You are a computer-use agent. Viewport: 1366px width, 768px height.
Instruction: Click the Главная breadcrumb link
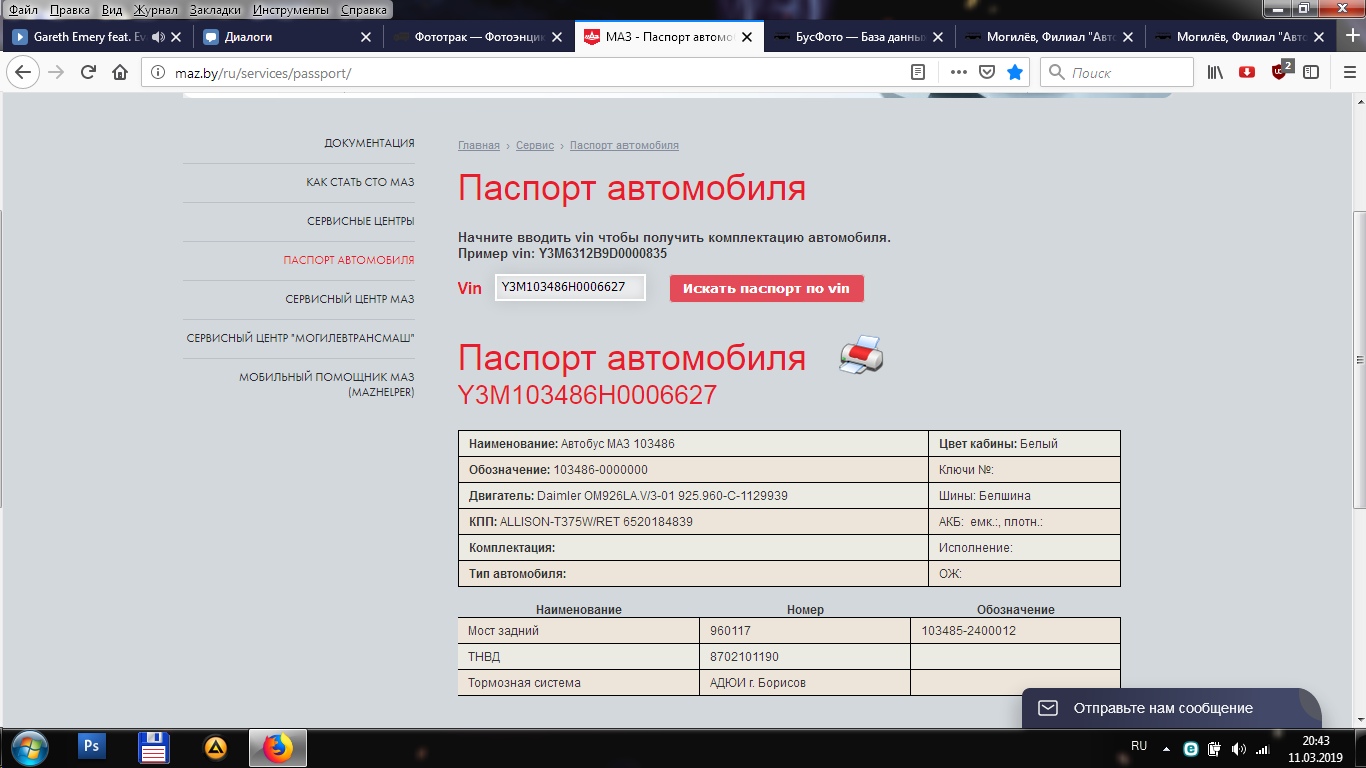478,145
